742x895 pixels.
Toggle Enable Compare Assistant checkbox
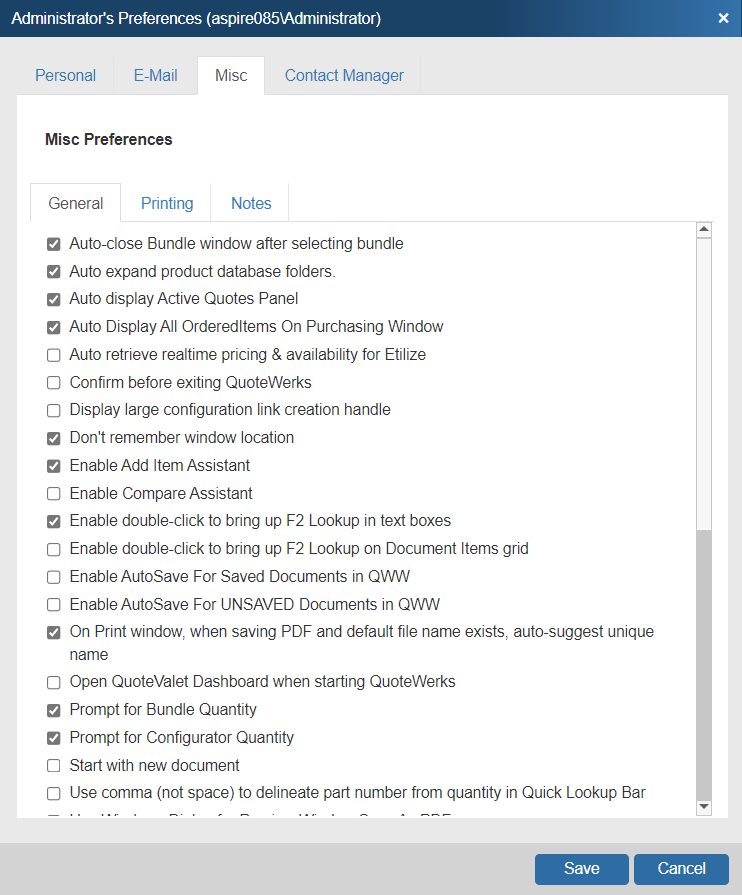point(54,493)
